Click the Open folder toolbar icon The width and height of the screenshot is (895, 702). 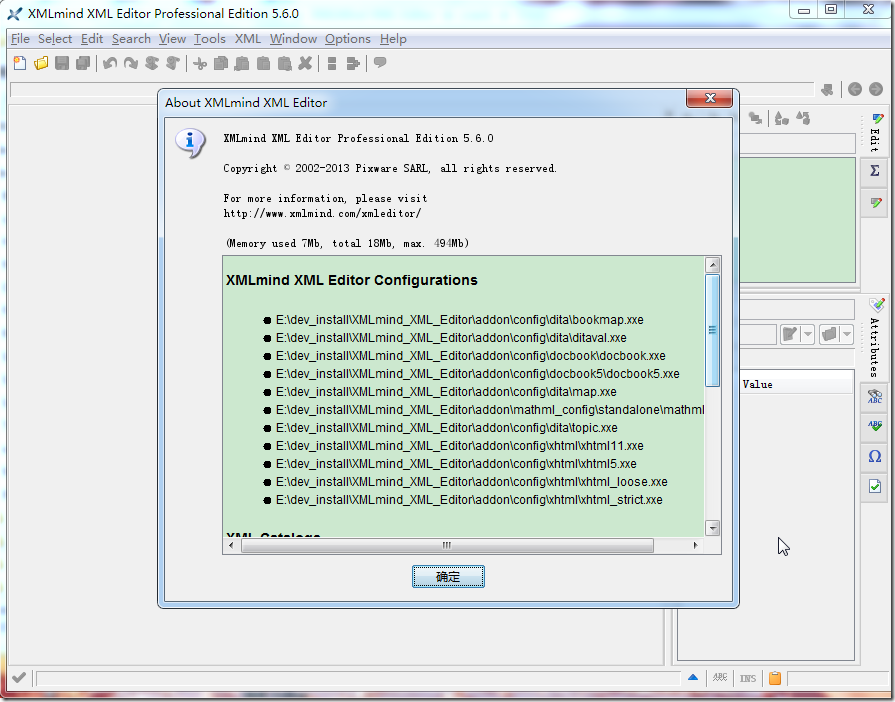[x=41, y=63]
